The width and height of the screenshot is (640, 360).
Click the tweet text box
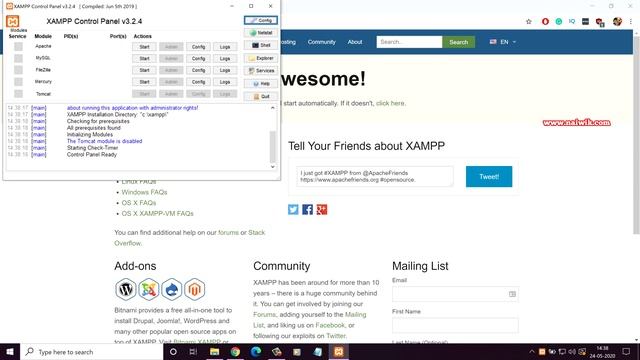(375, 176)
